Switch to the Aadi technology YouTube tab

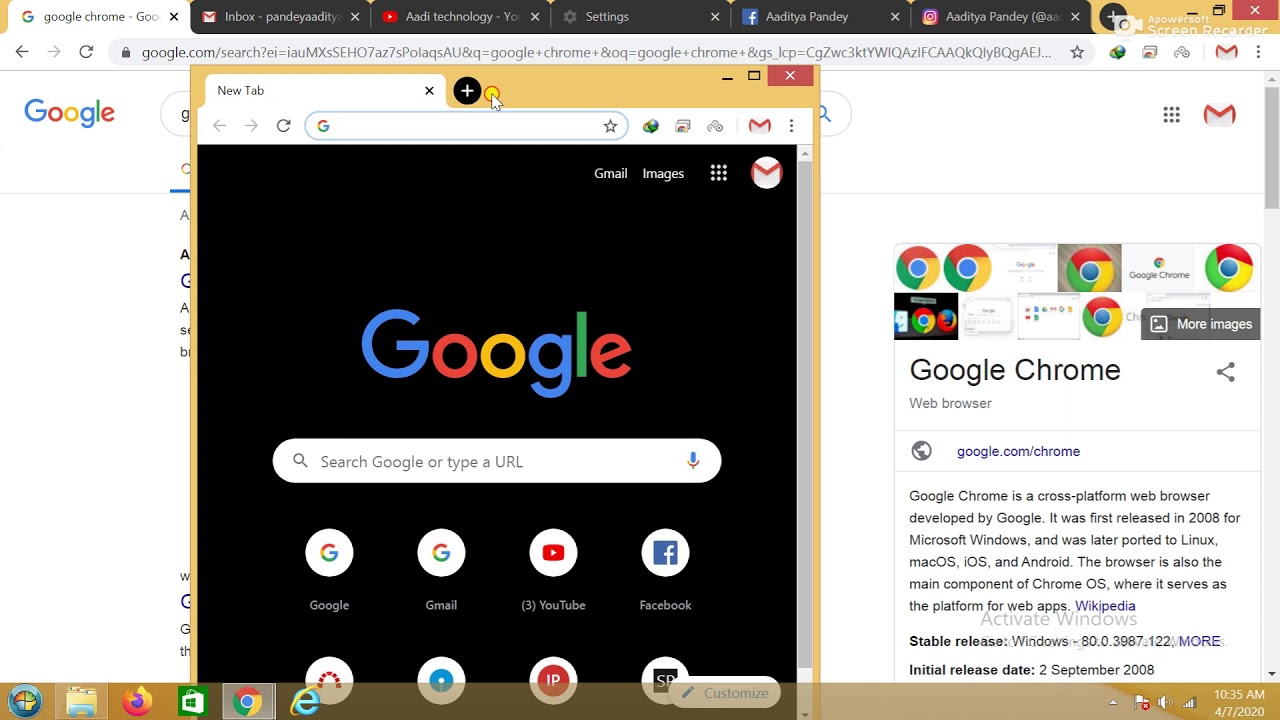pos(460,17)
